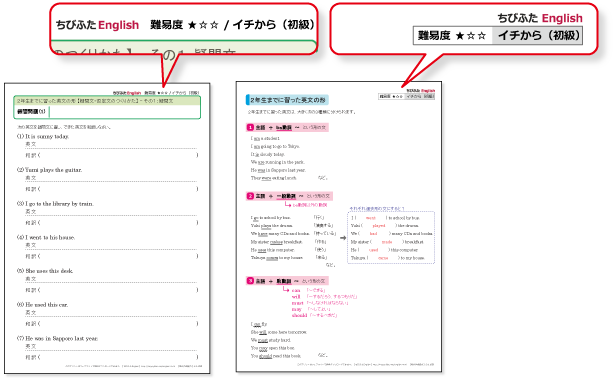Image resolution: width=613 pixels, height=378 pixels.
Task: Click the gray 'イチから（初級）' box in right callout
Action: [x=537, y=36]
